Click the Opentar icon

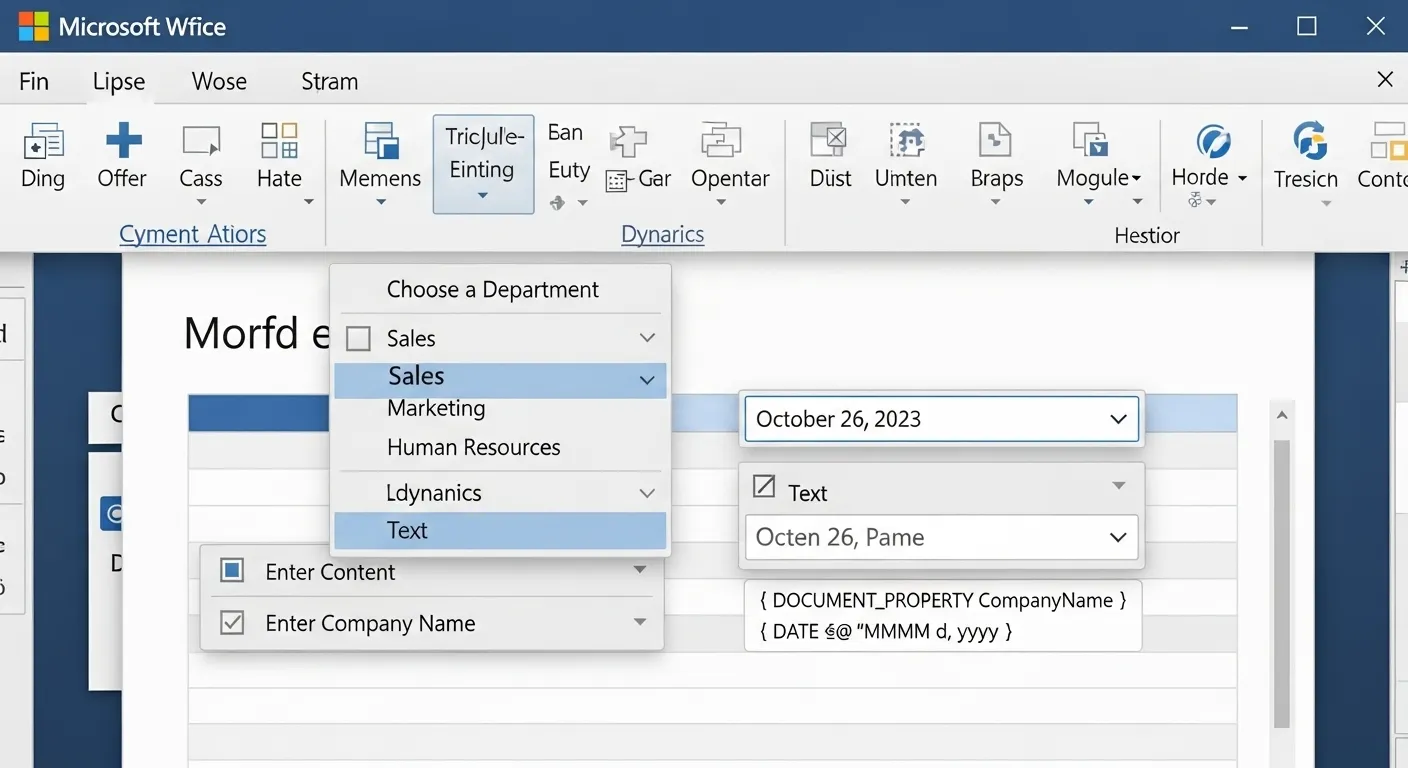pyautogui.click(x=721, y=141)
